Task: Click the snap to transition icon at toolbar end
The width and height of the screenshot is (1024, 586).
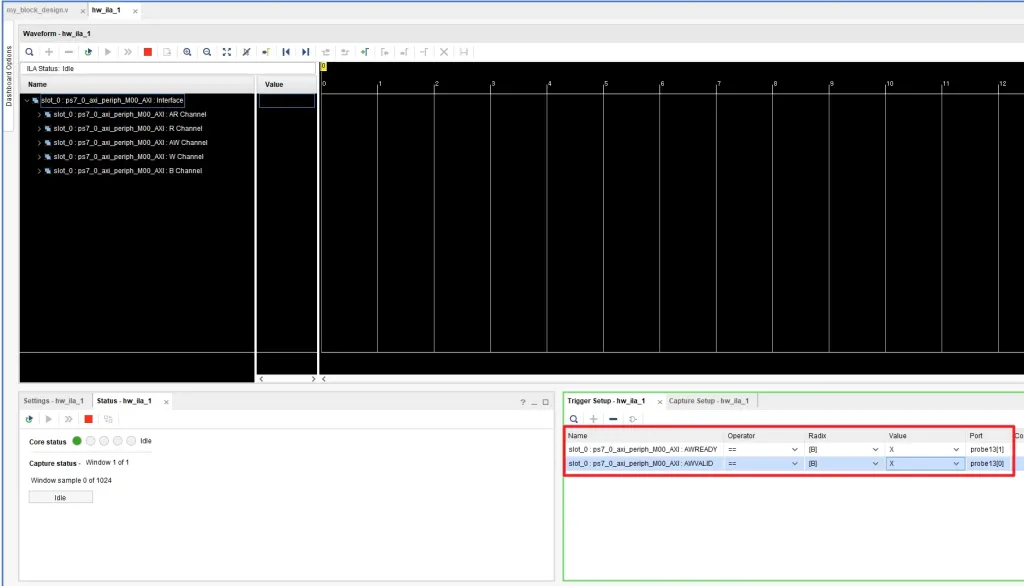Action: 464,52
